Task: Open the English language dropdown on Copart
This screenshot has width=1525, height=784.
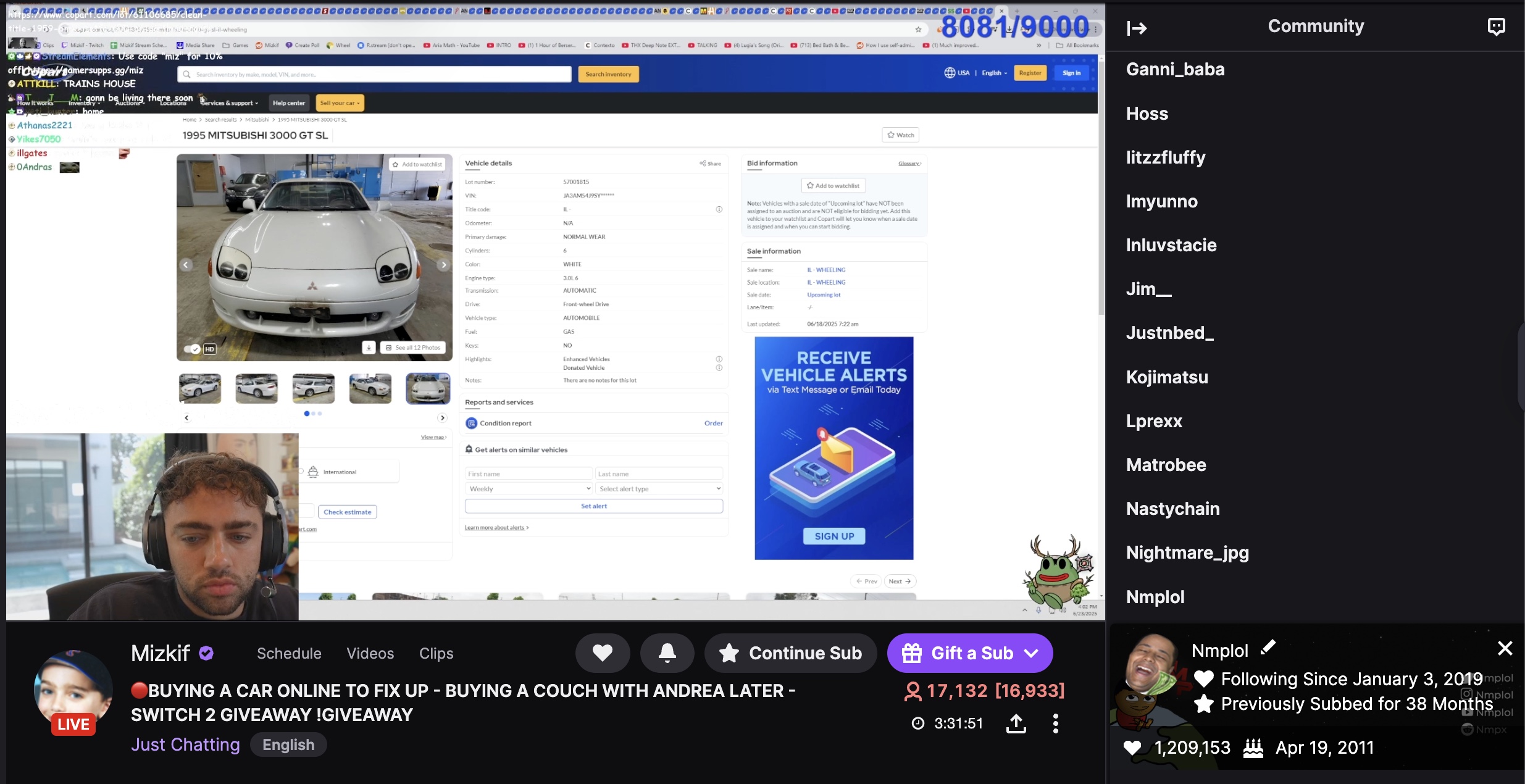Action: click(994, 73)
